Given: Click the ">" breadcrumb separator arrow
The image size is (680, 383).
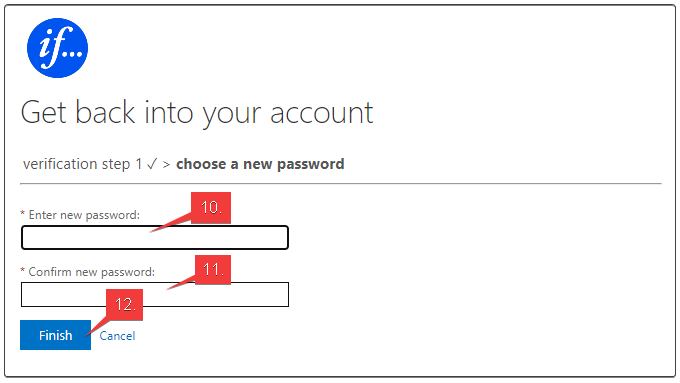Looking at the screenshot, I should [x=166, y=165].
